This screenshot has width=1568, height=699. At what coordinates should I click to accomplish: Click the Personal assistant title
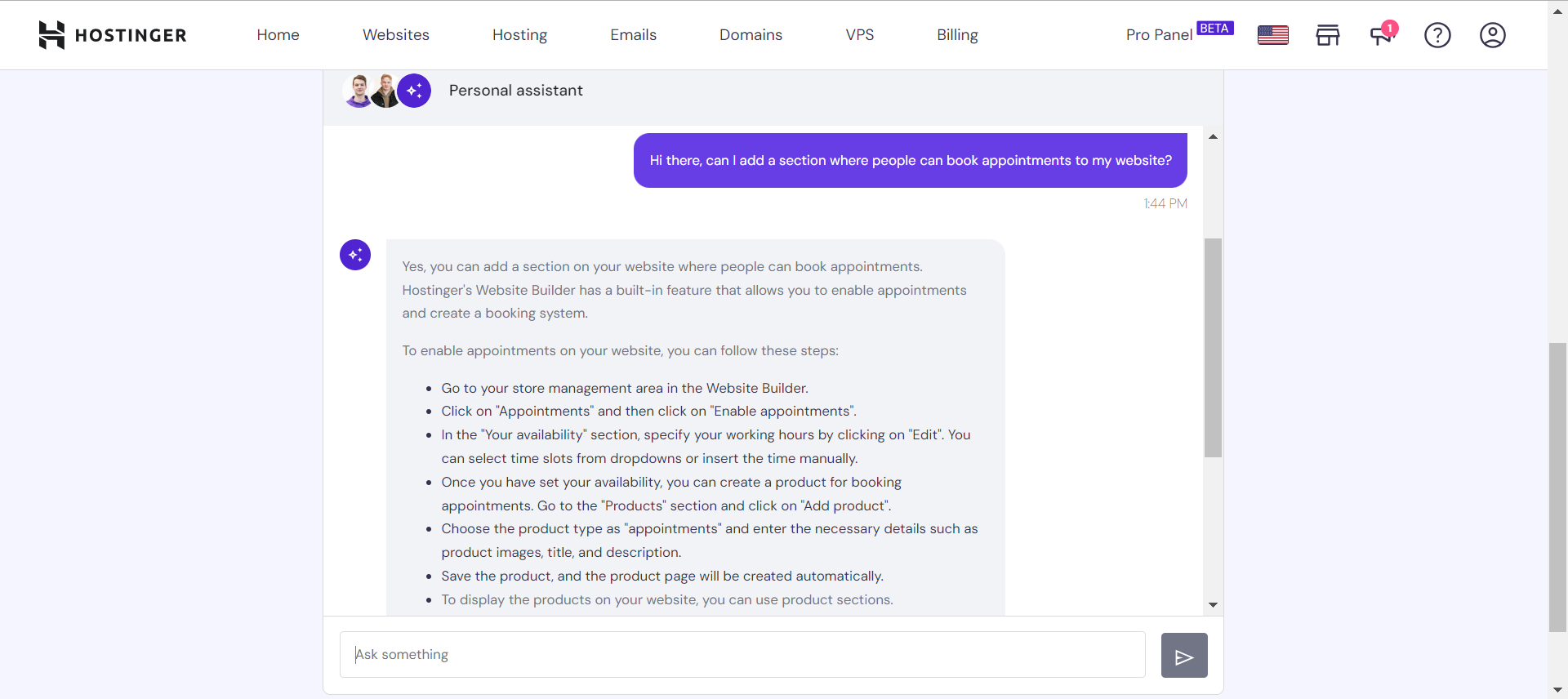pos(515,91)
